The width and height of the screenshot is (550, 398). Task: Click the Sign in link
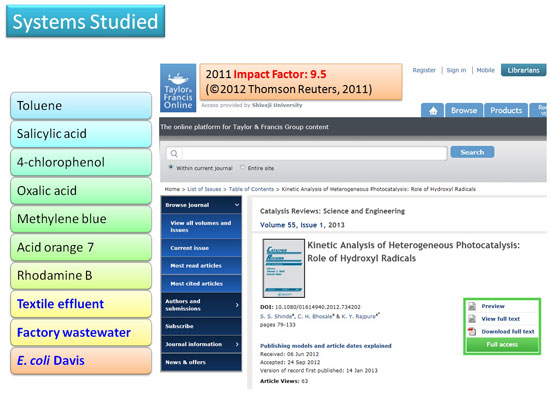pyautogui.click(x=456, y=70)
